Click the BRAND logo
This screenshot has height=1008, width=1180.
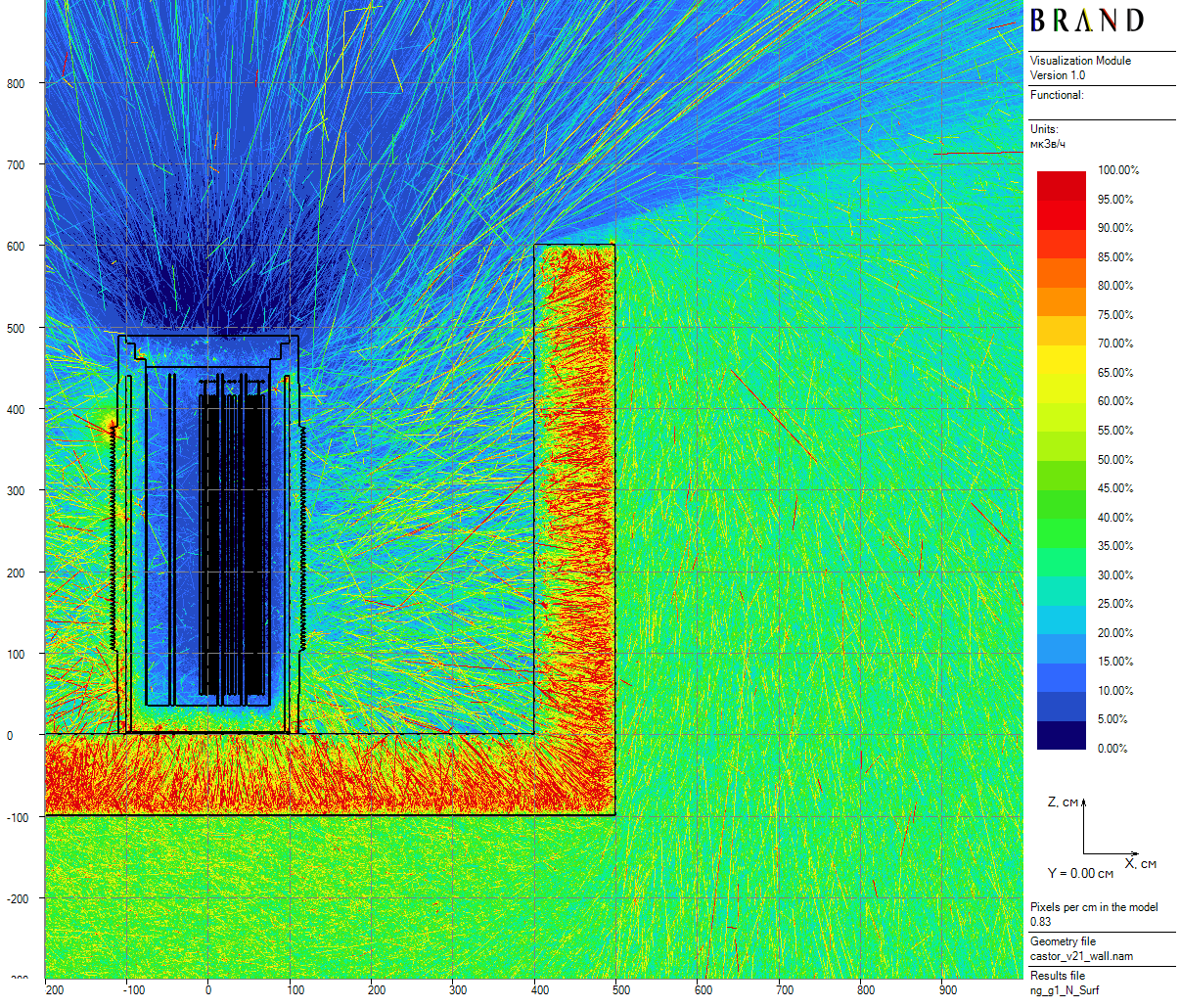point(1086,21)
